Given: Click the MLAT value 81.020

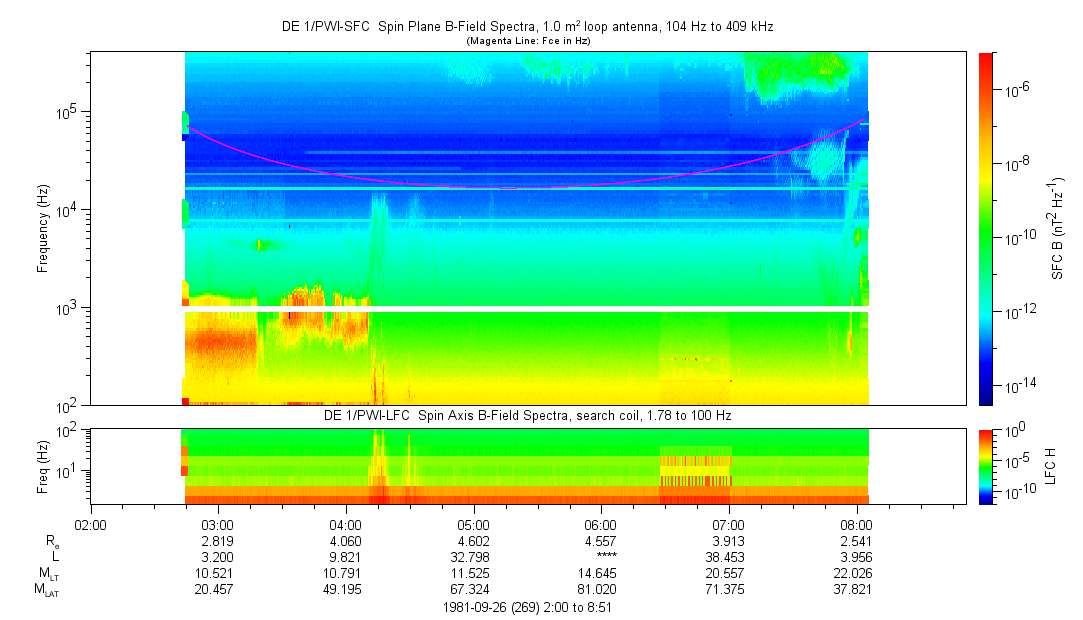Looking at the screenshot, I should pos(601,590).
